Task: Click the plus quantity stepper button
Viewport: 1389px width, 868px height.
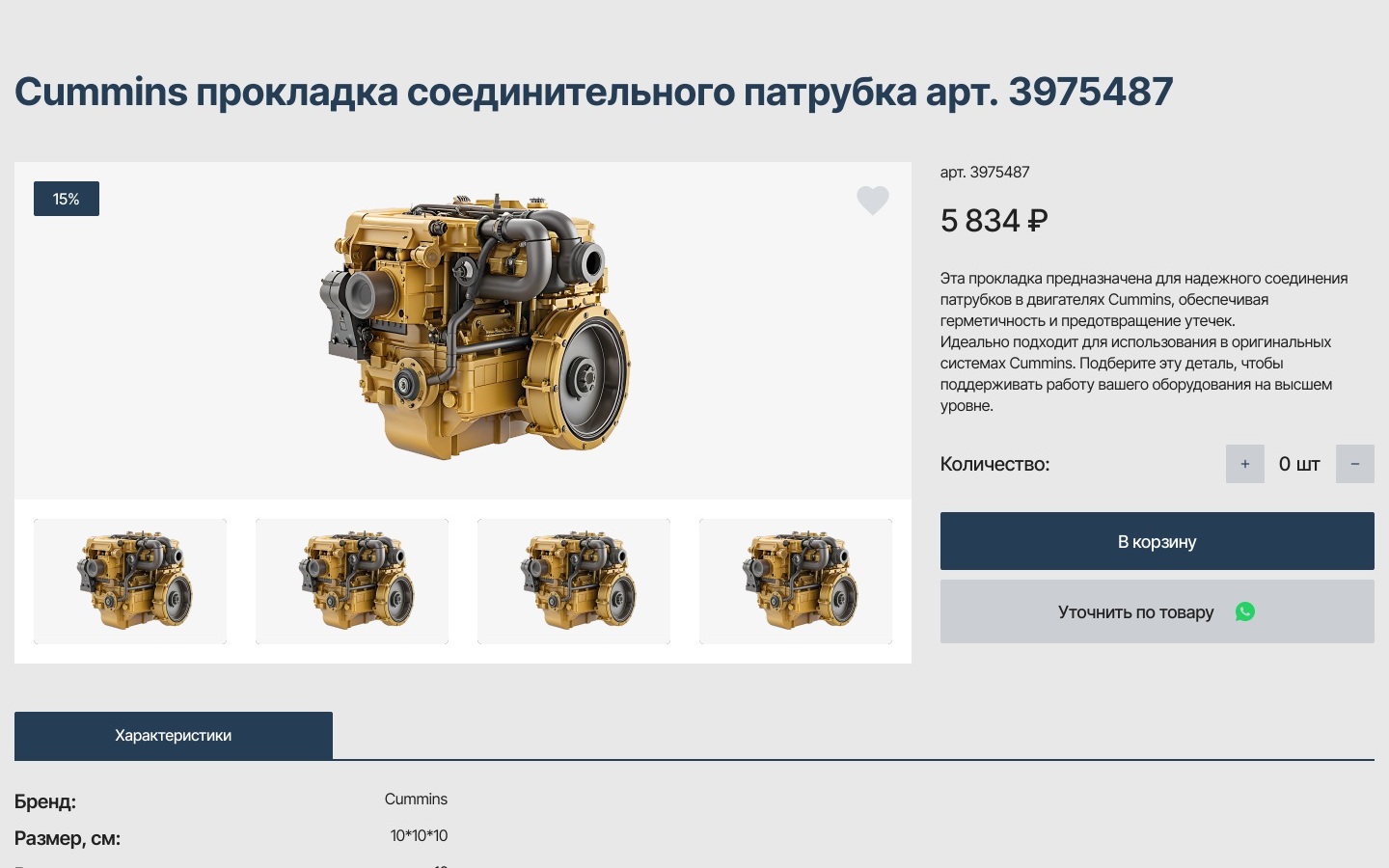Action: point(1244,464)
